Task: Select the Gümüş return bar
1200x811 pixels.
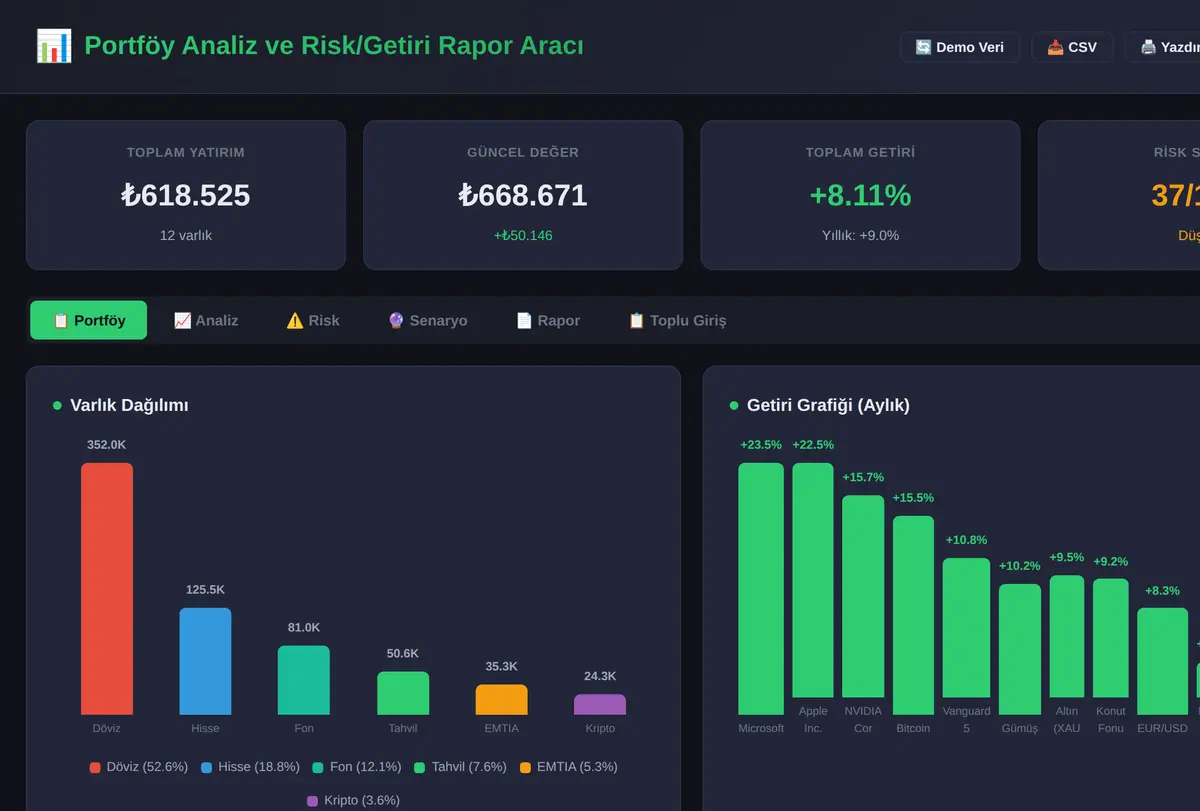Action: [x=1020, y=650]
